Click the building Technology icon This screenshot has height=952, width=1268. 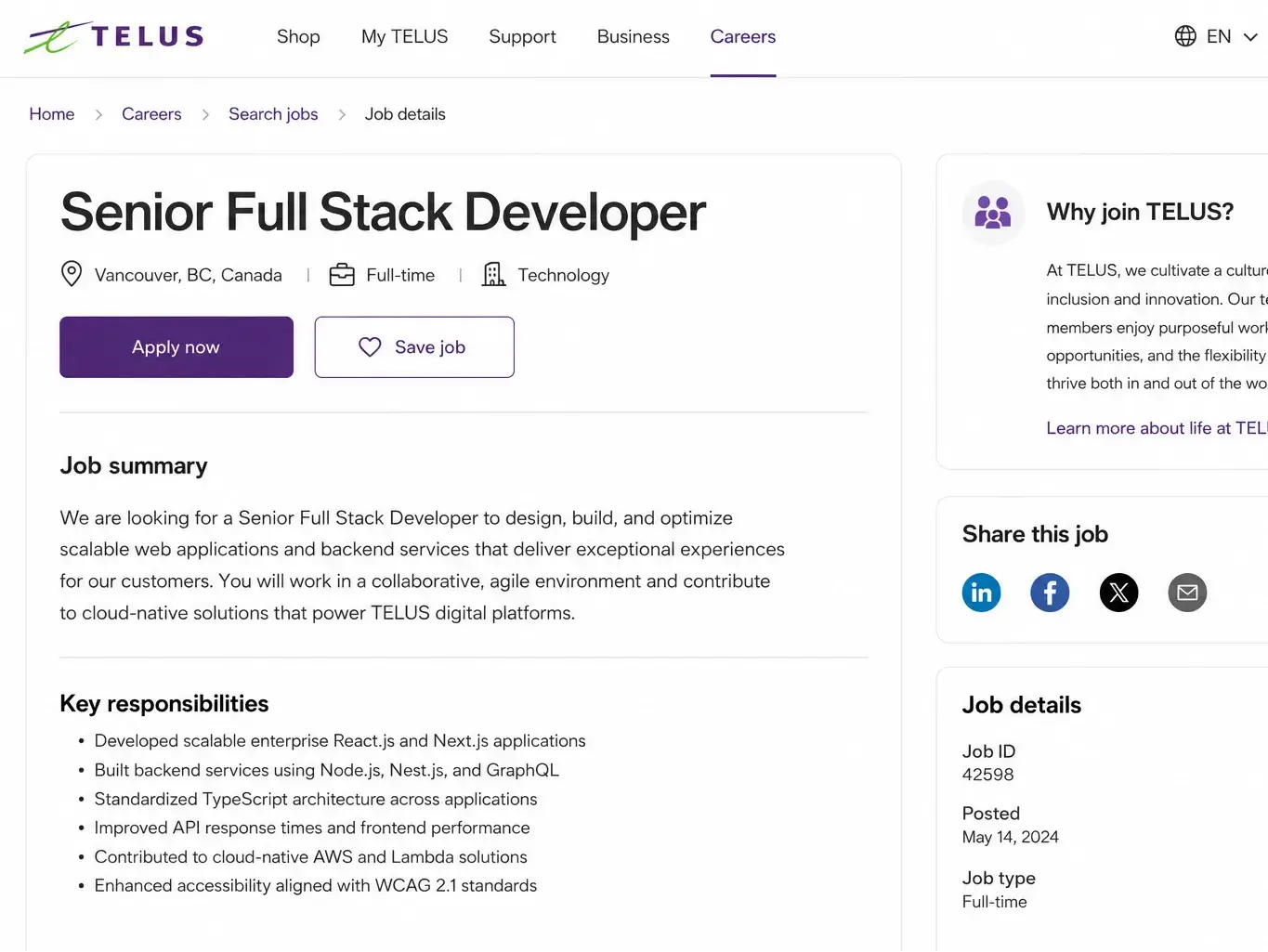pos(494,274)
